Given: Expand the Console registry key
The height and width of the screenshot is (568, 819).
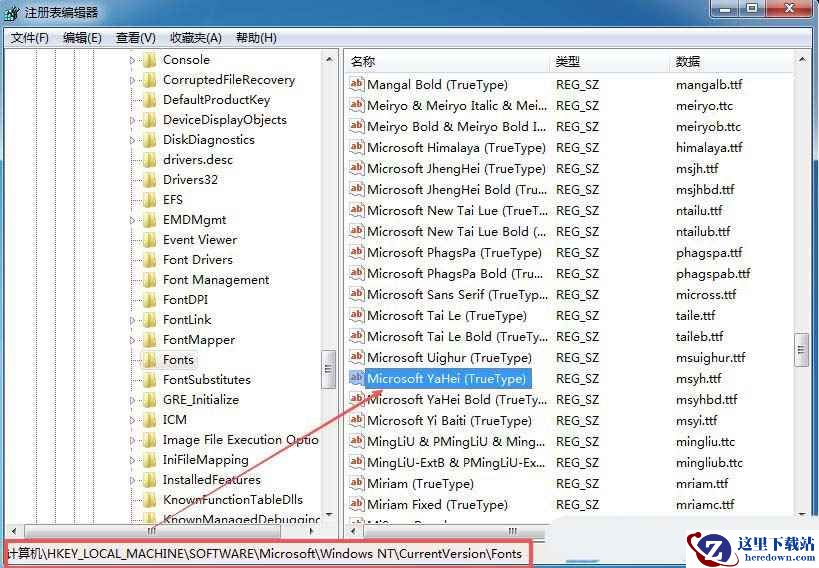Looking at the screenshot, I should [x=132, y=60].
